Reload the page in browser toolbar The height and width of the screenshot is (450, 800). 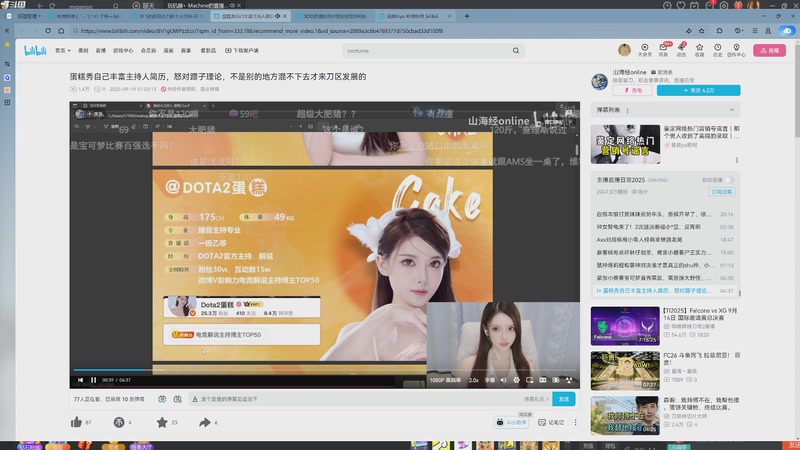(x=48, y=31)
